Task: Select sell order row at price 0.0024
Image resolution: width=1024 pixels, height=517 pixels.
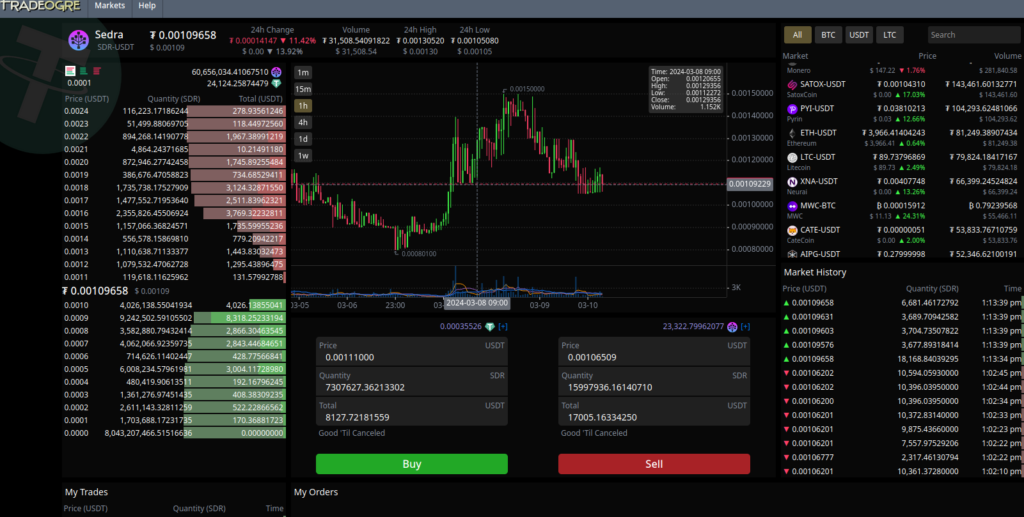Action: coord(174,112)
